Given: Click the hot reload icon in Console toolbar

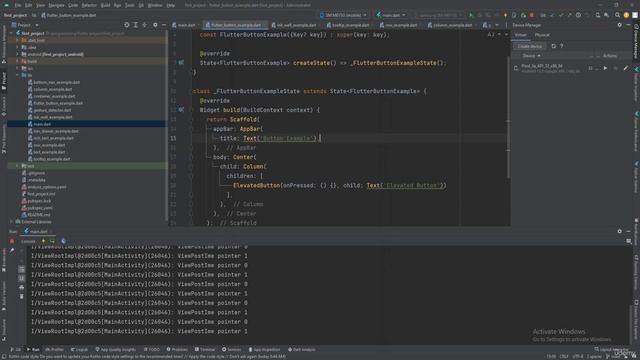Looking at the screenshot, I should [x=44, y=241].
